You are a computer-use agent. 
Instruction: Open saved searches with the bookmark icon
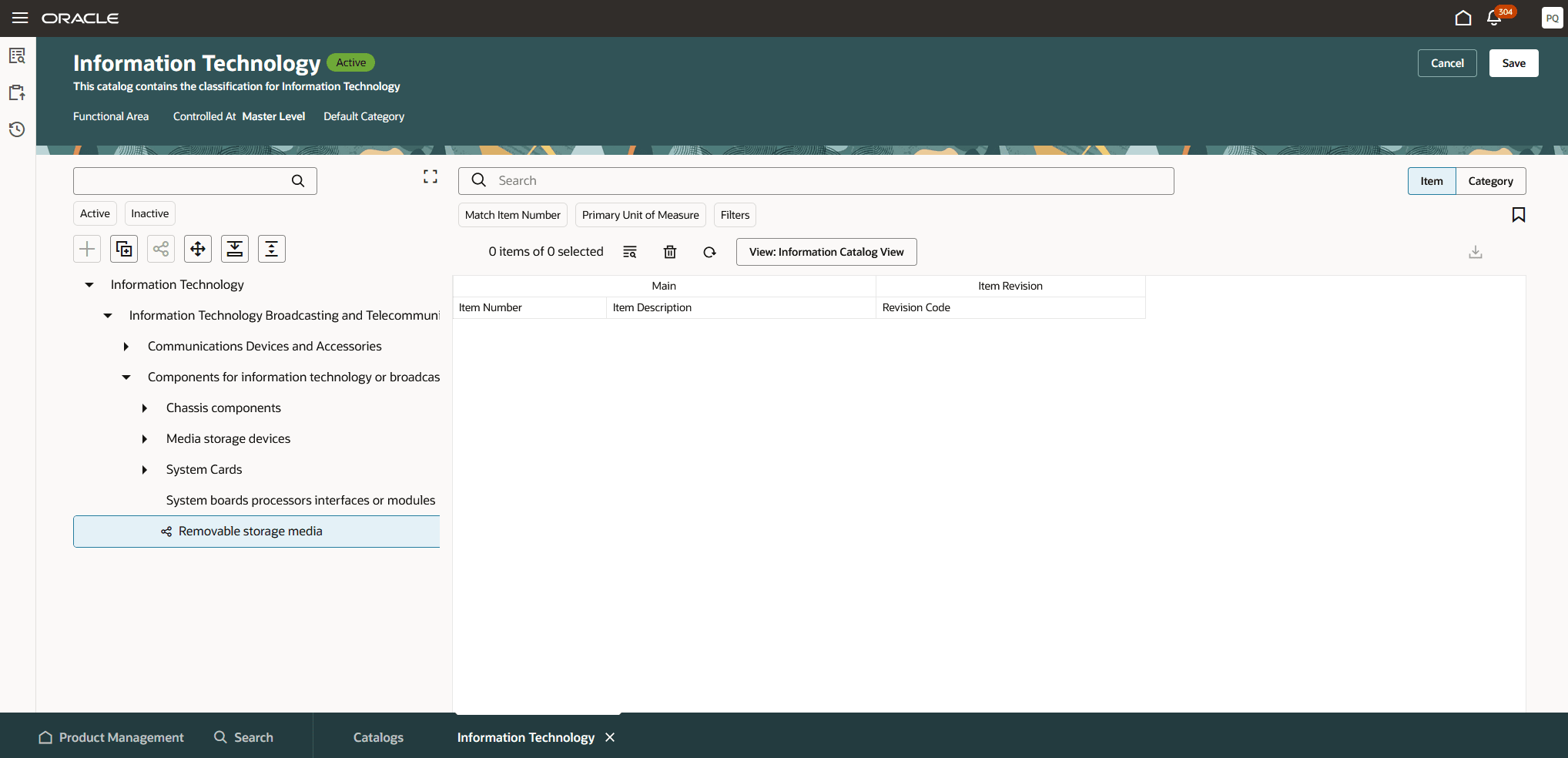(1519, 215)
